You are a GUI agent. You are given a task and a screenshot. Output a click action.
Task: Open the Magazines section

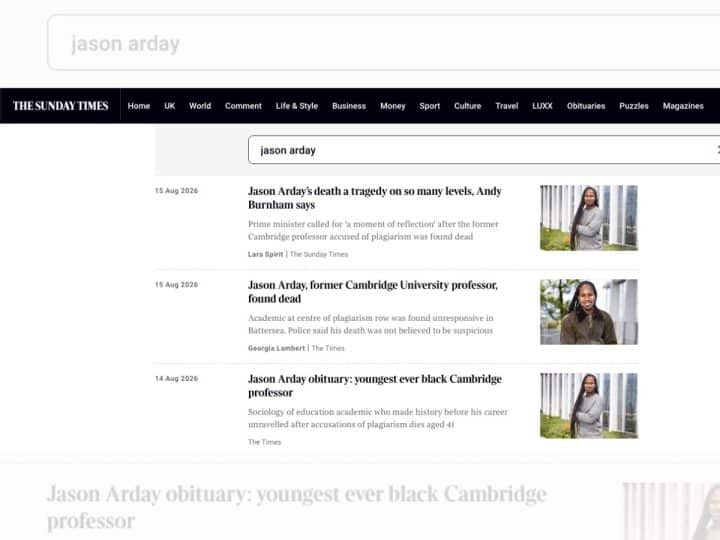[x=683, y=106]
